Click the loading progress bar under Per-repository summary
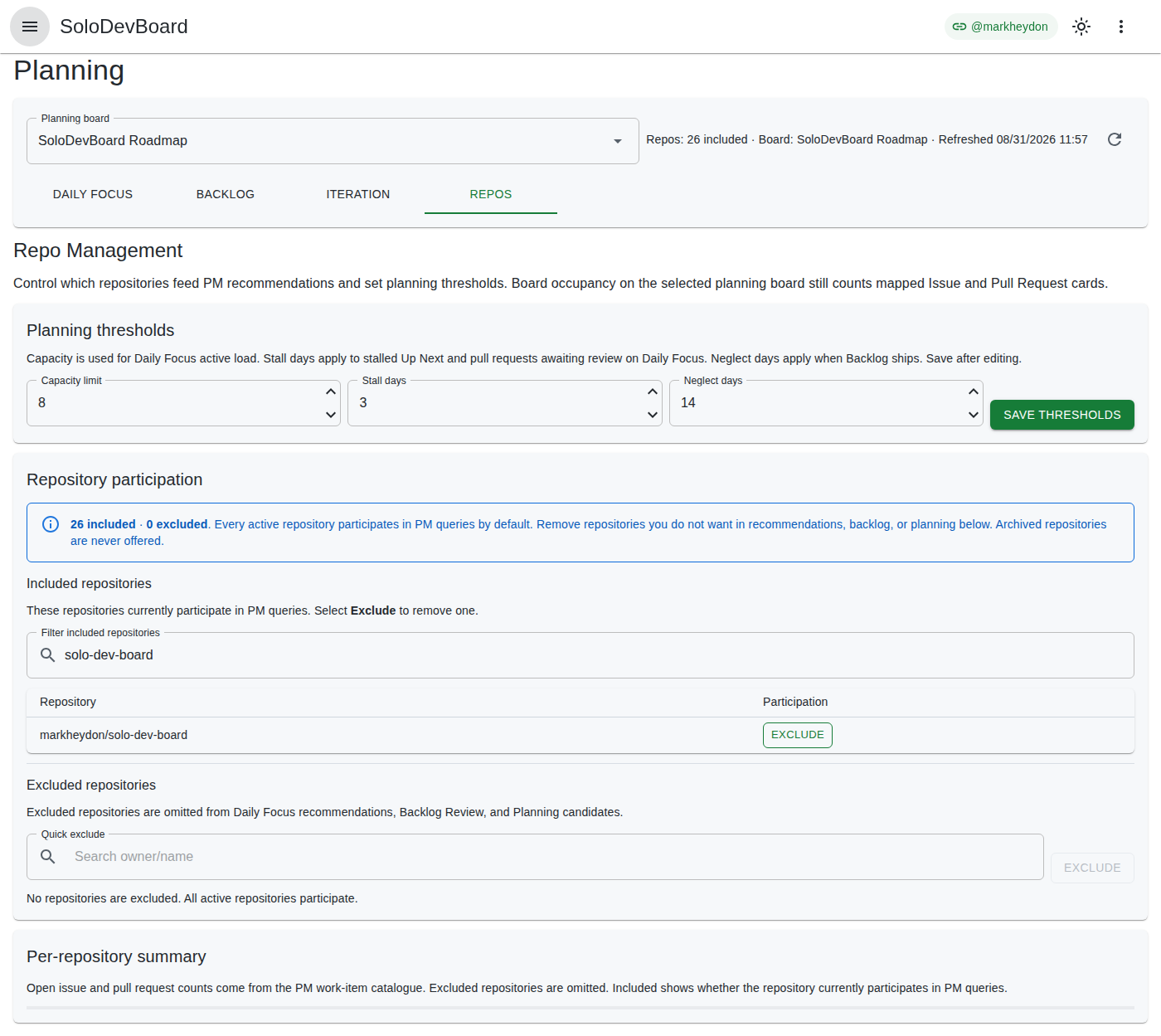 pos(580,1008)
